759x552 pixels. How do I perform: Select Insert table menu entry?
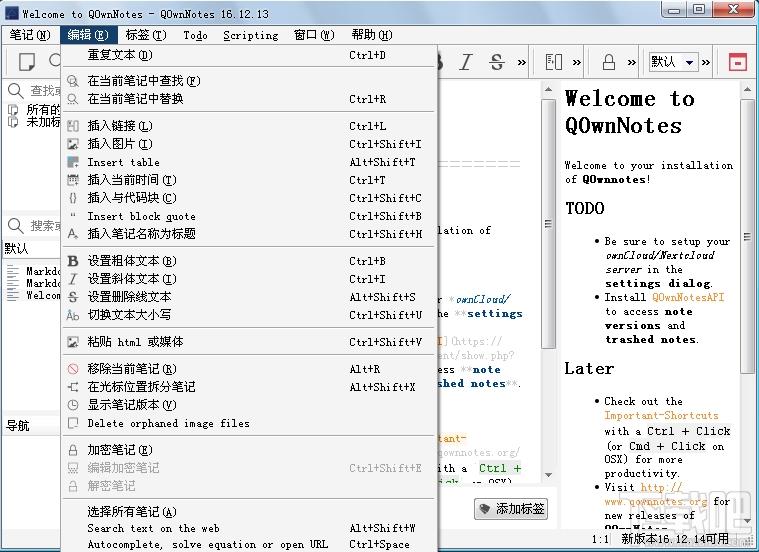[249, 162]
